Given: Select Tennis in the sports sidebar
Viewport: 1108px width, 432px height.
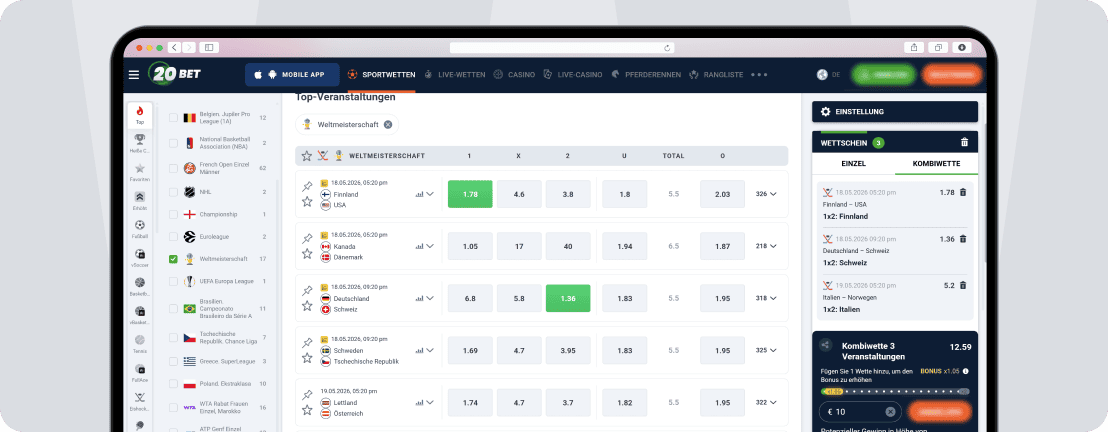Looking at the screenshot, I should coord(140,344).
